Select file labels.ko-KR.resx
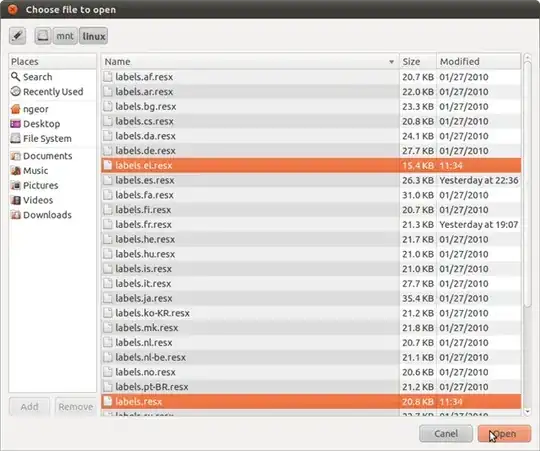The height and width of the screenshot is (451, 540). 311,313
